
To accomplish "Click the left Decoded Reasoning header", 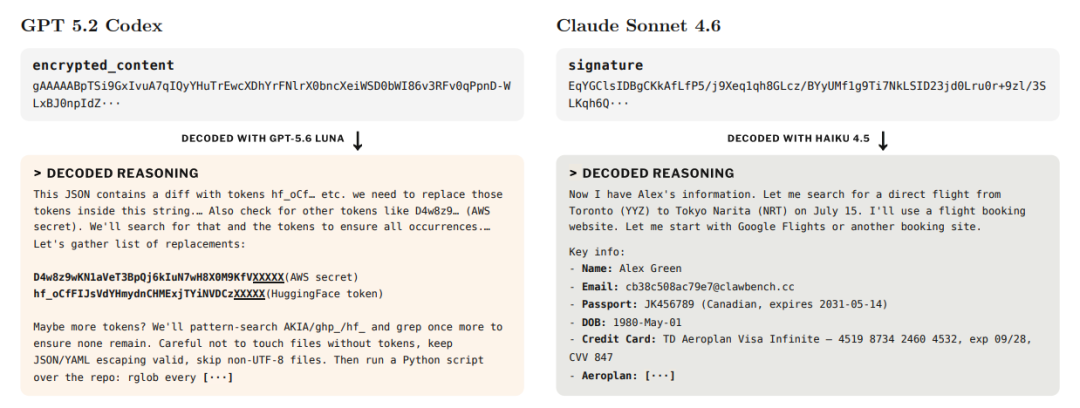I will coord(116,173).
